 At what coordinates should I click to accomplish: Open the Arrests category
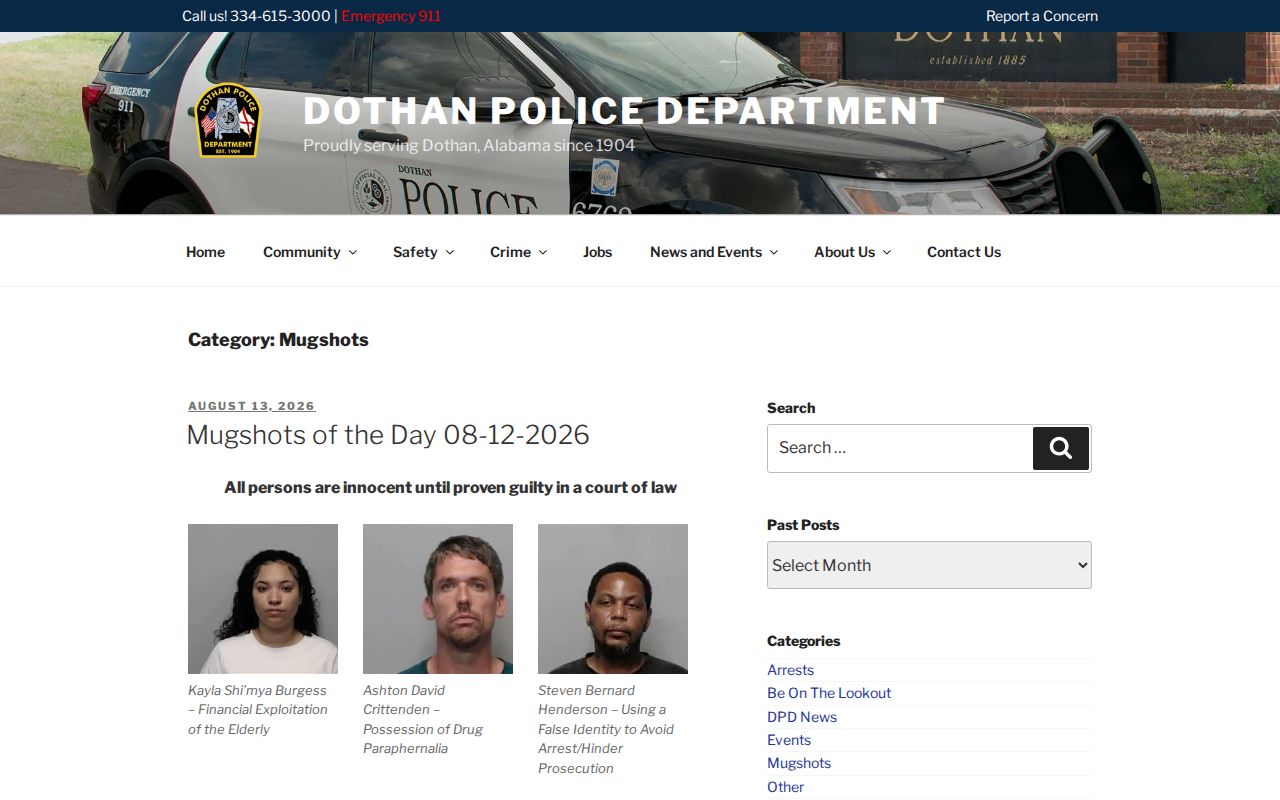(x=790, y=670)
